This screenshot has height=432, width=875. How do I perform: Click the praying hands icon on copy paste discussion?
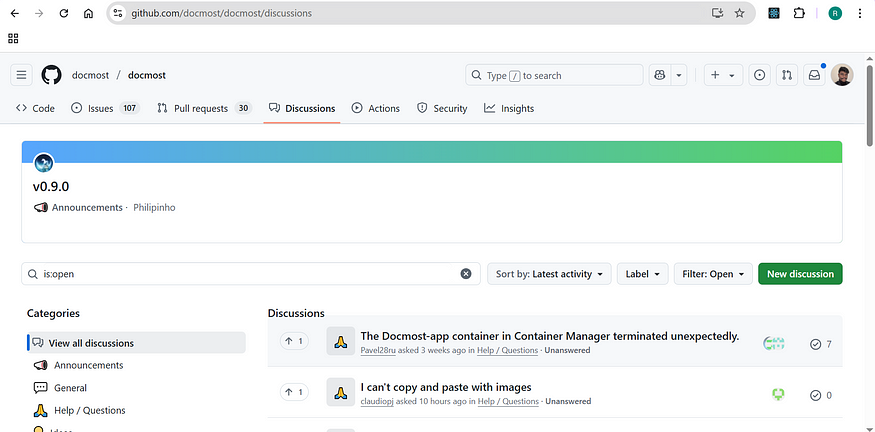(340, 392)
